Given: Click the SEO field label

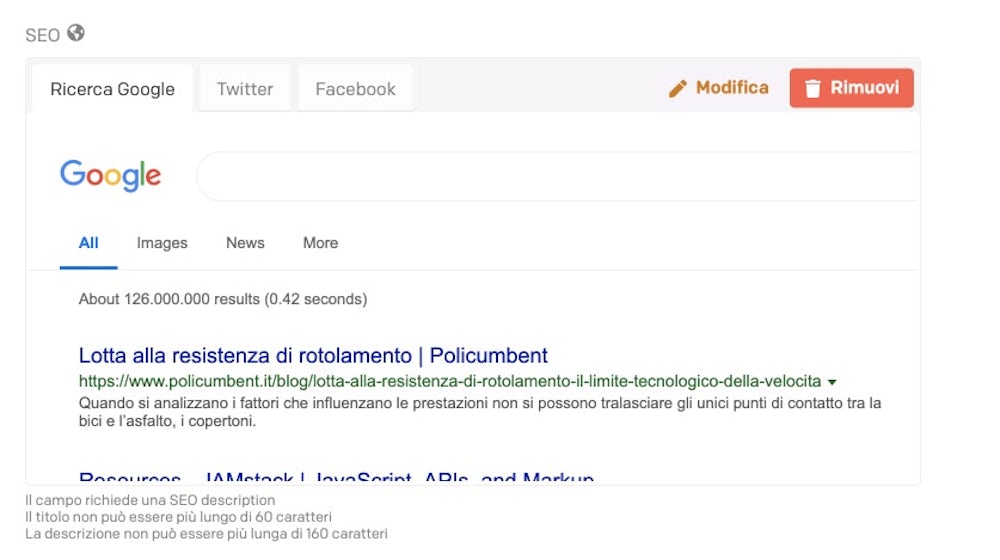Looking at the screenshot, I should point(43,35).
